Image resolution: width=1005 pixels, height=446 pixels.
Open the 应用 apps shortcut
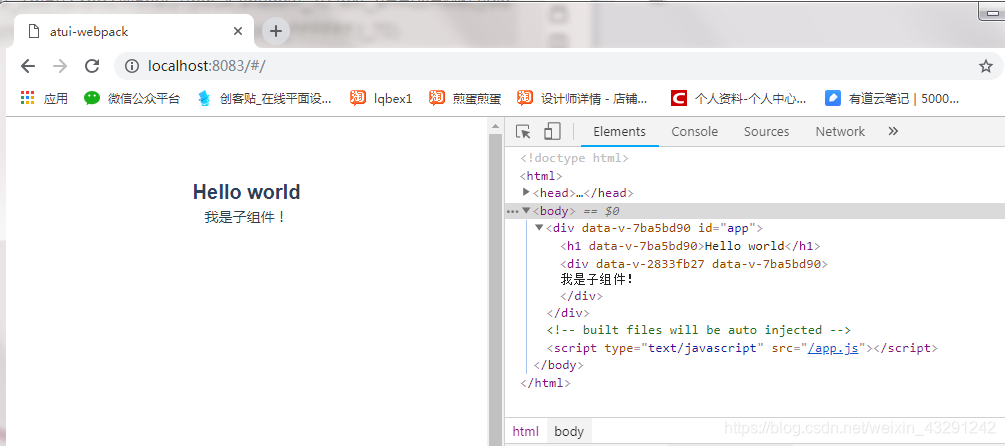click(44, 98)
